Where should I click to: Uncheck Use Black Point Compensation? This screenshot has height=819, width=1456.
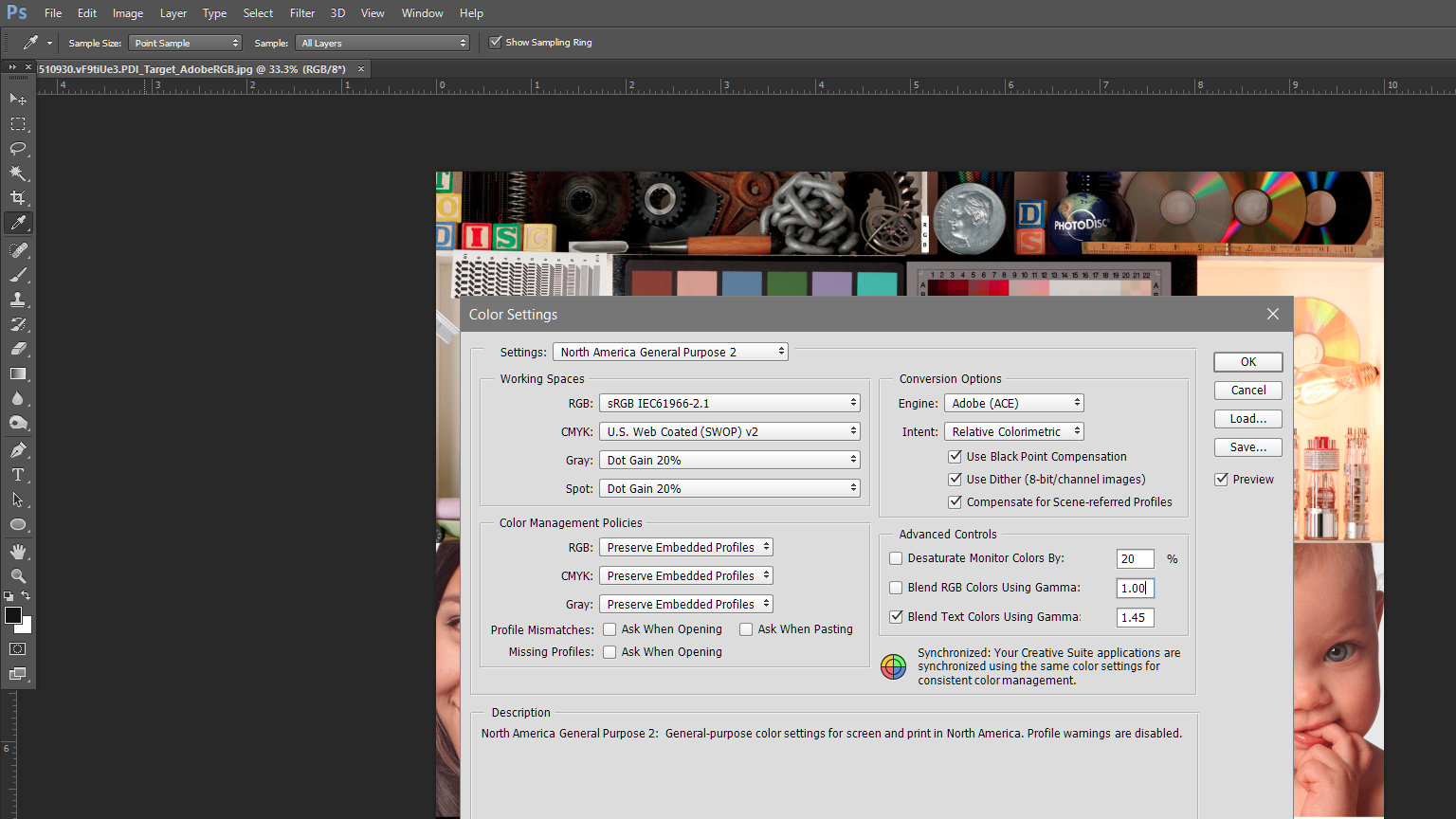tap(955, 456)
